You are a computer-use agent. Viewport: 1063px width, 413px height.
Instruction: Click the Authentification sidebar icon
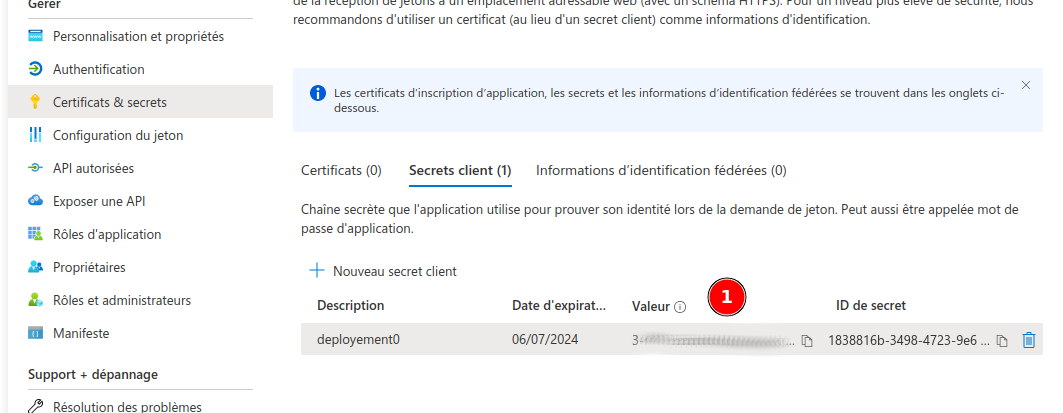pos(35,69)
